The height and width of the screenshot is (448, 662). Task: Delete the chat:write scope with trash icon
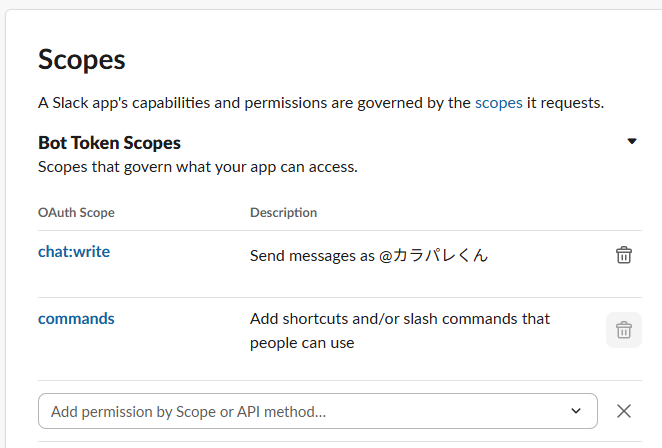pyautogui.click(x=623, y=255)
